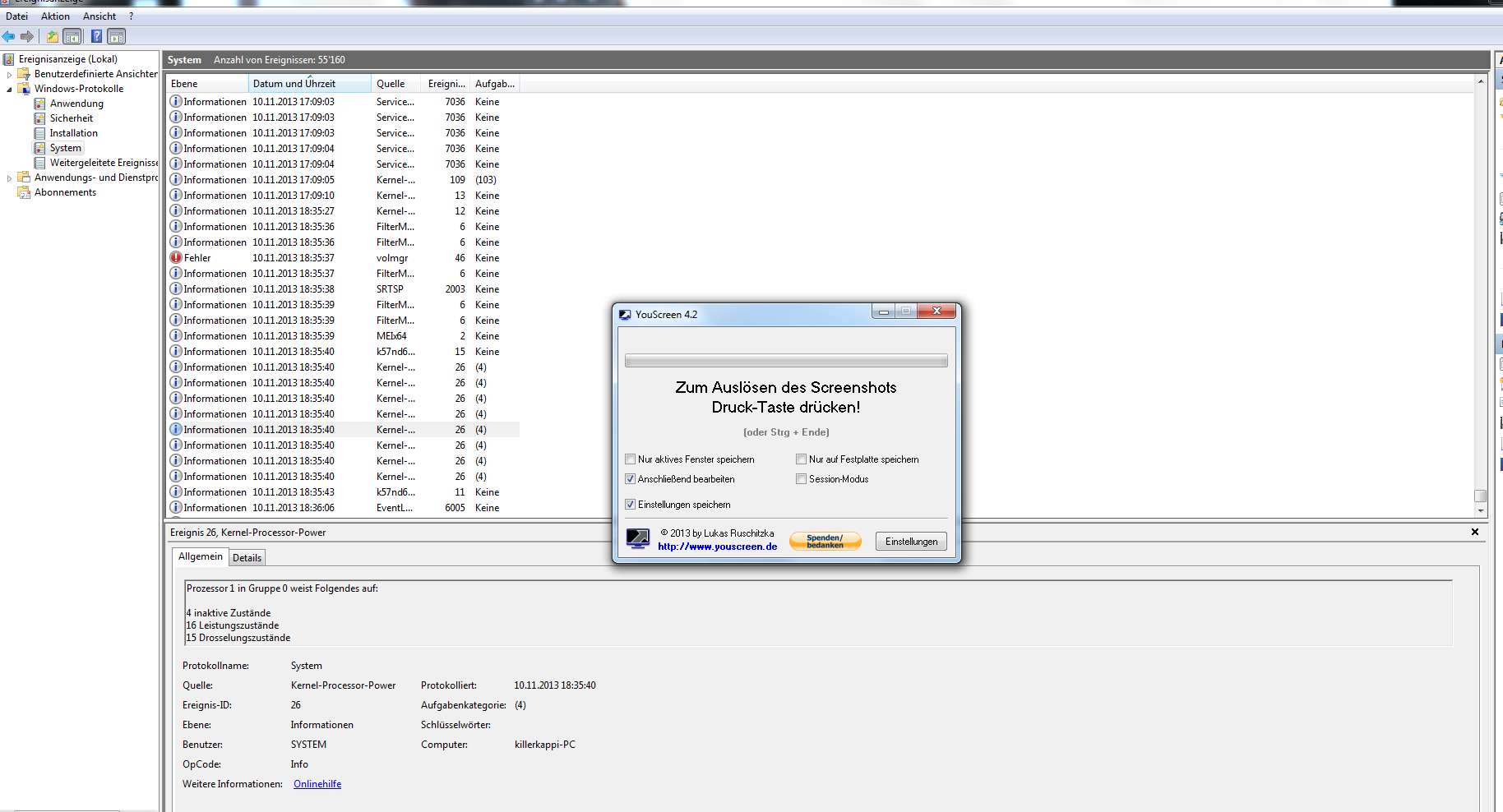Open the Aktion menu
1503x812 pixels.
55,16
